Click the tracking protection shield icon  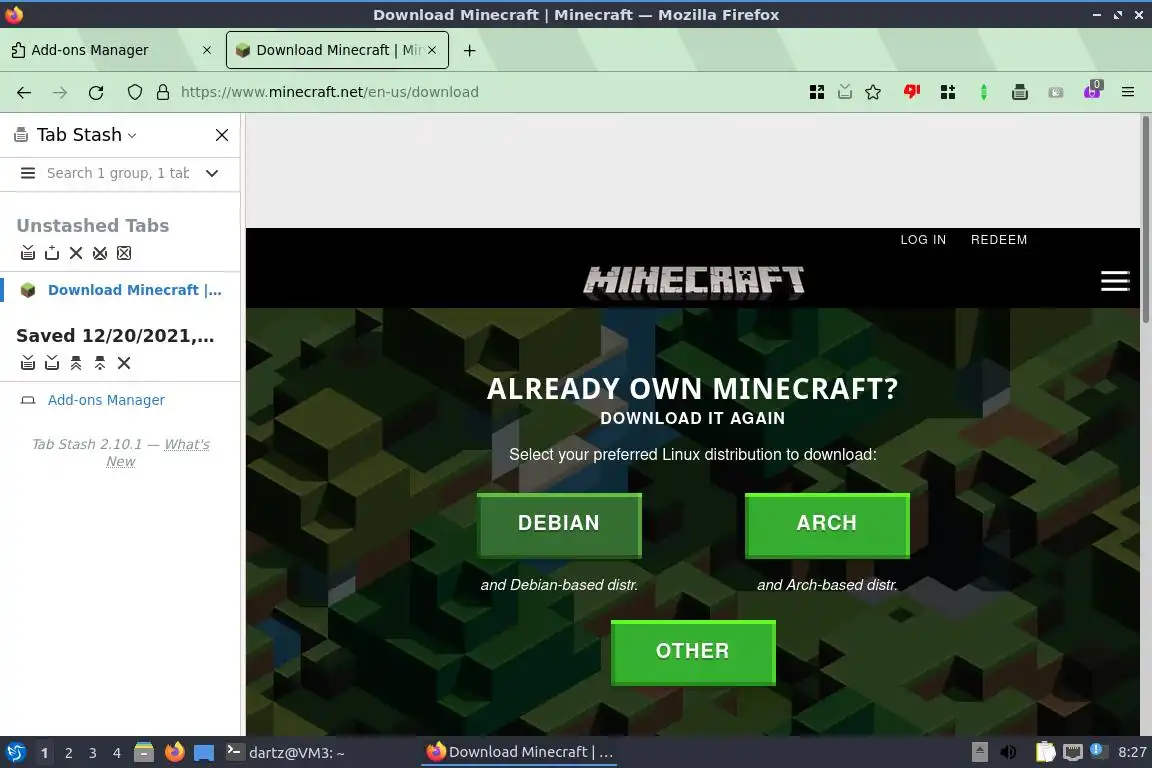coord(134,92)
